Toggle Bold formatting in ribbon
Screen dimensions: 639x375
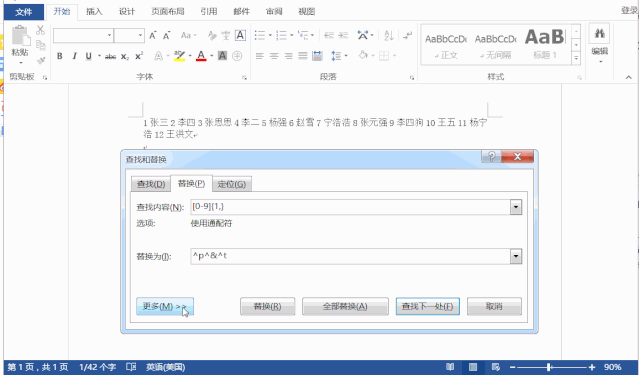pos(59,56)
